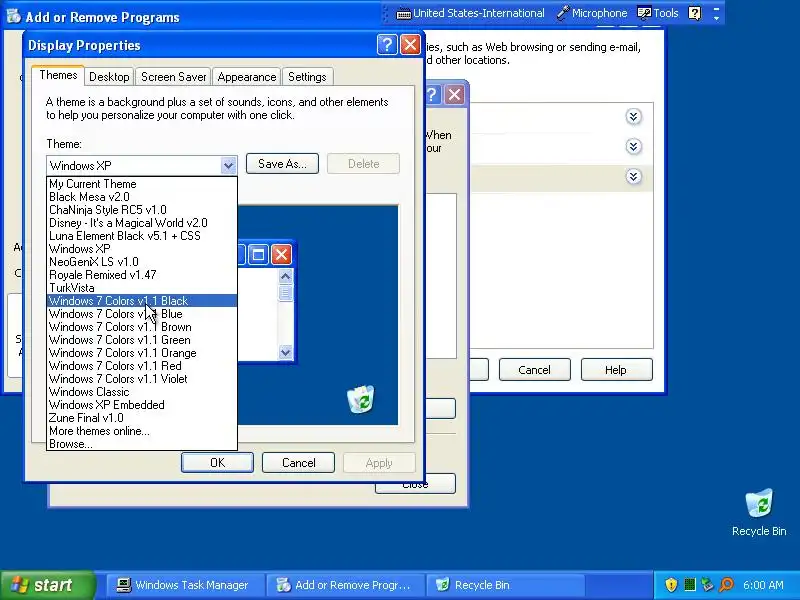Click the Recycle Bin desktop icon
Viewport: 800px width, 600px height.
[x=759, y=513]
